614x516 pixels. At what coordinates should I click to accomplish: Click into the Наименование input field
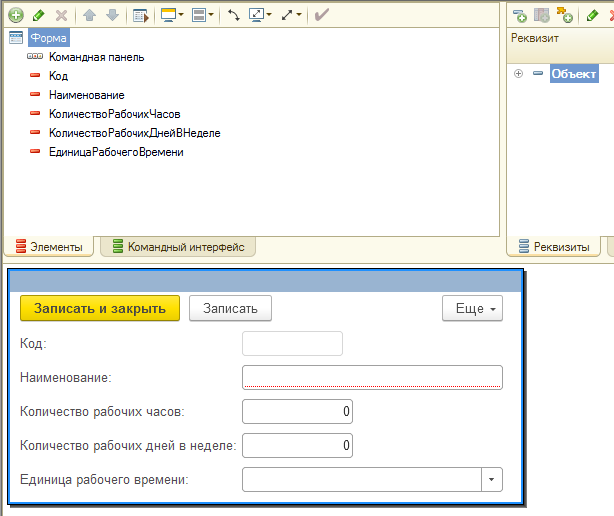click(x=371, y=377)
